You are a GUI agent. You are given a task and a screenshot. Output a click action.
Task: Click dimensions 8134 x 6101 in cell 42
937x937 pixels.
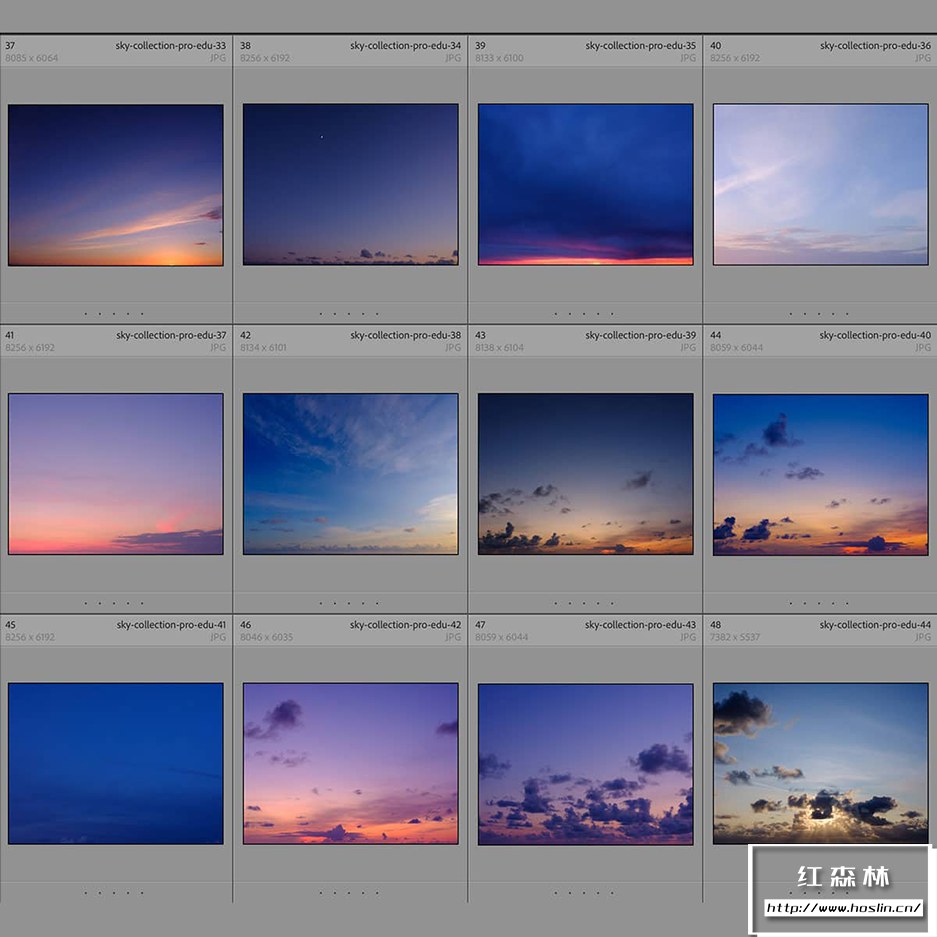click(x=264, y=347)
